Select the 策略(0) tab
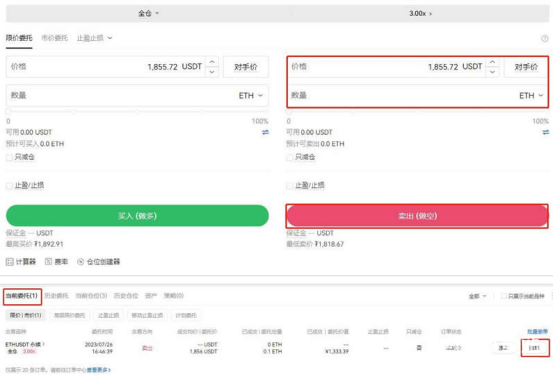The height and width of the screenshot is (385, 554). (x=173, y=296)
